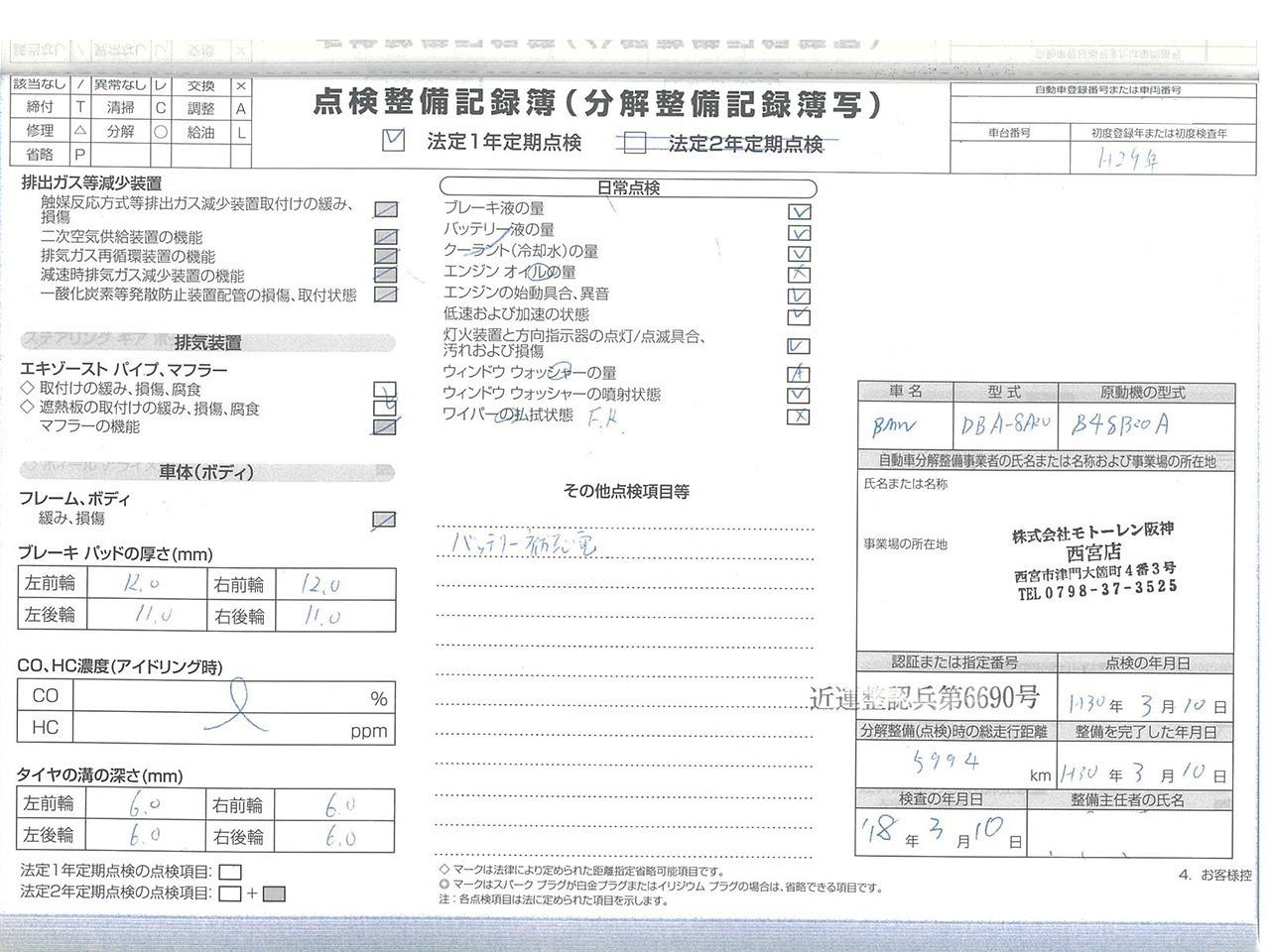Click the 点検整備記録簿 title heading
Image resolution: width=1270 pixels, height=952 pixels.
596,103
